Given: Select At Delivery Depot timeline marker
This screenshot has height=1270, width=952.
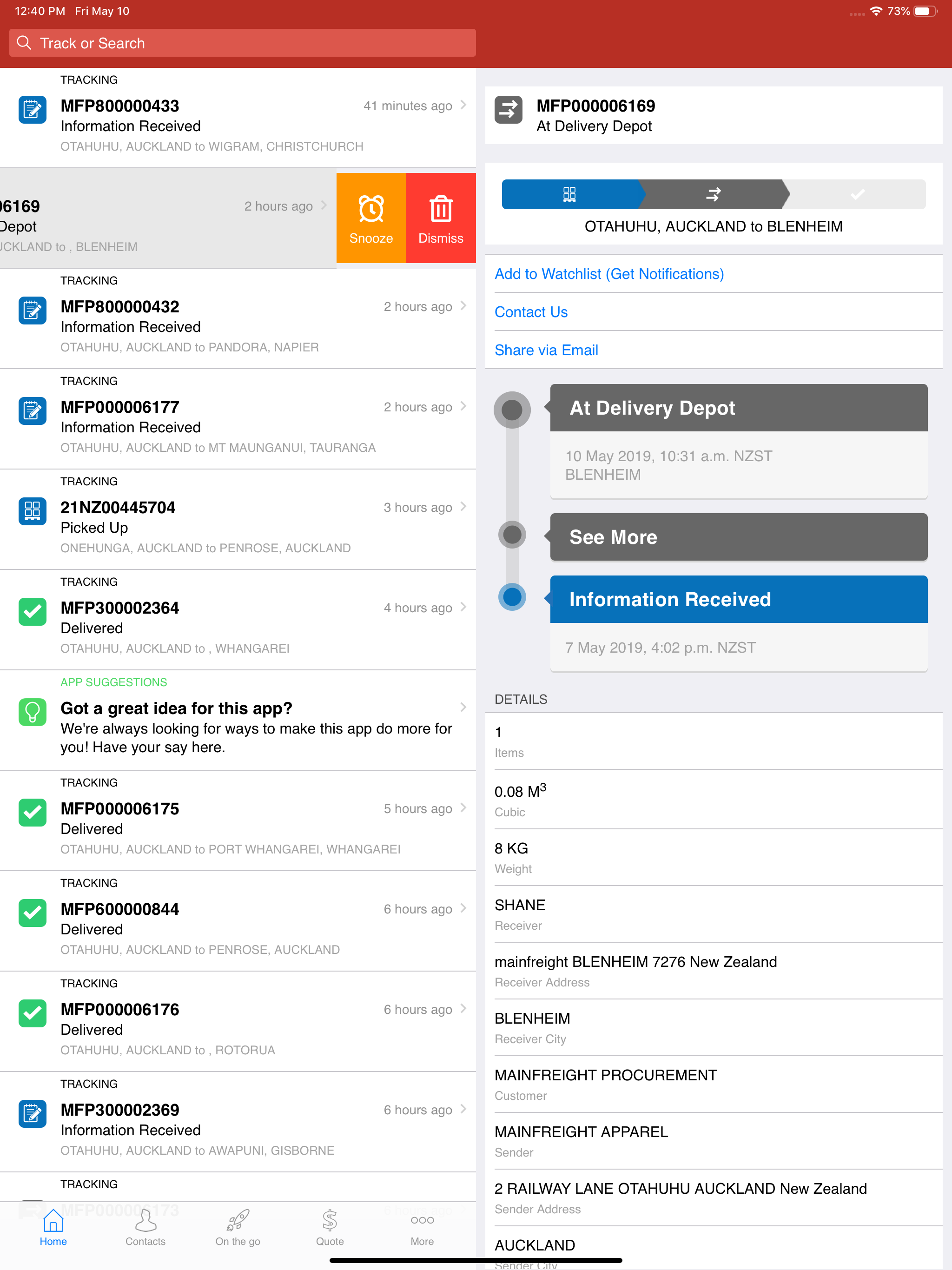Looking at the screenshot, I should click(512, 410).
